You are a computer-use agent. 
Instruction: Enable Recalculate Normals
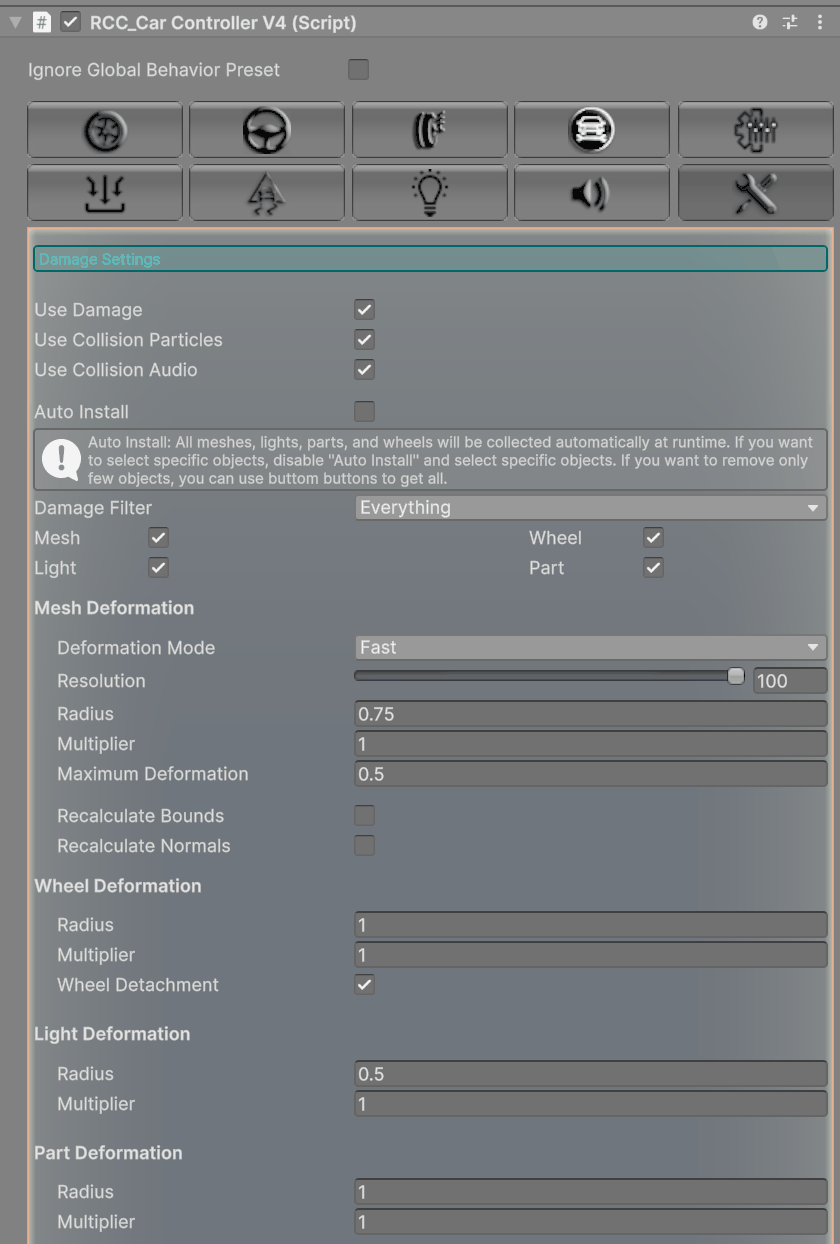(x=364, y=845)
